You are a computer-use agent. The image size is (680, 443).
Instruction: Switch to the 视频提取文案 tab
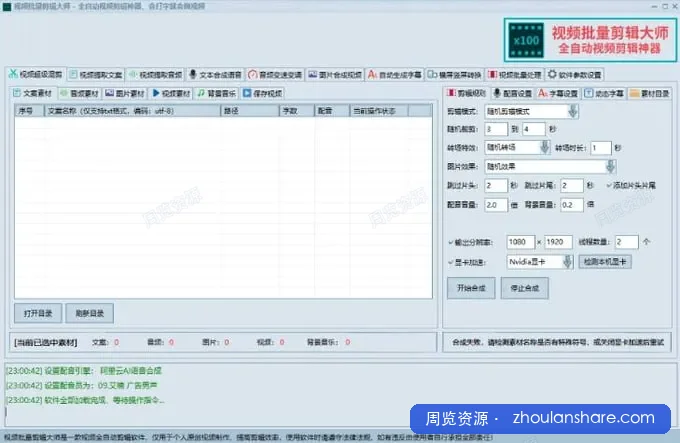point(96,75)
